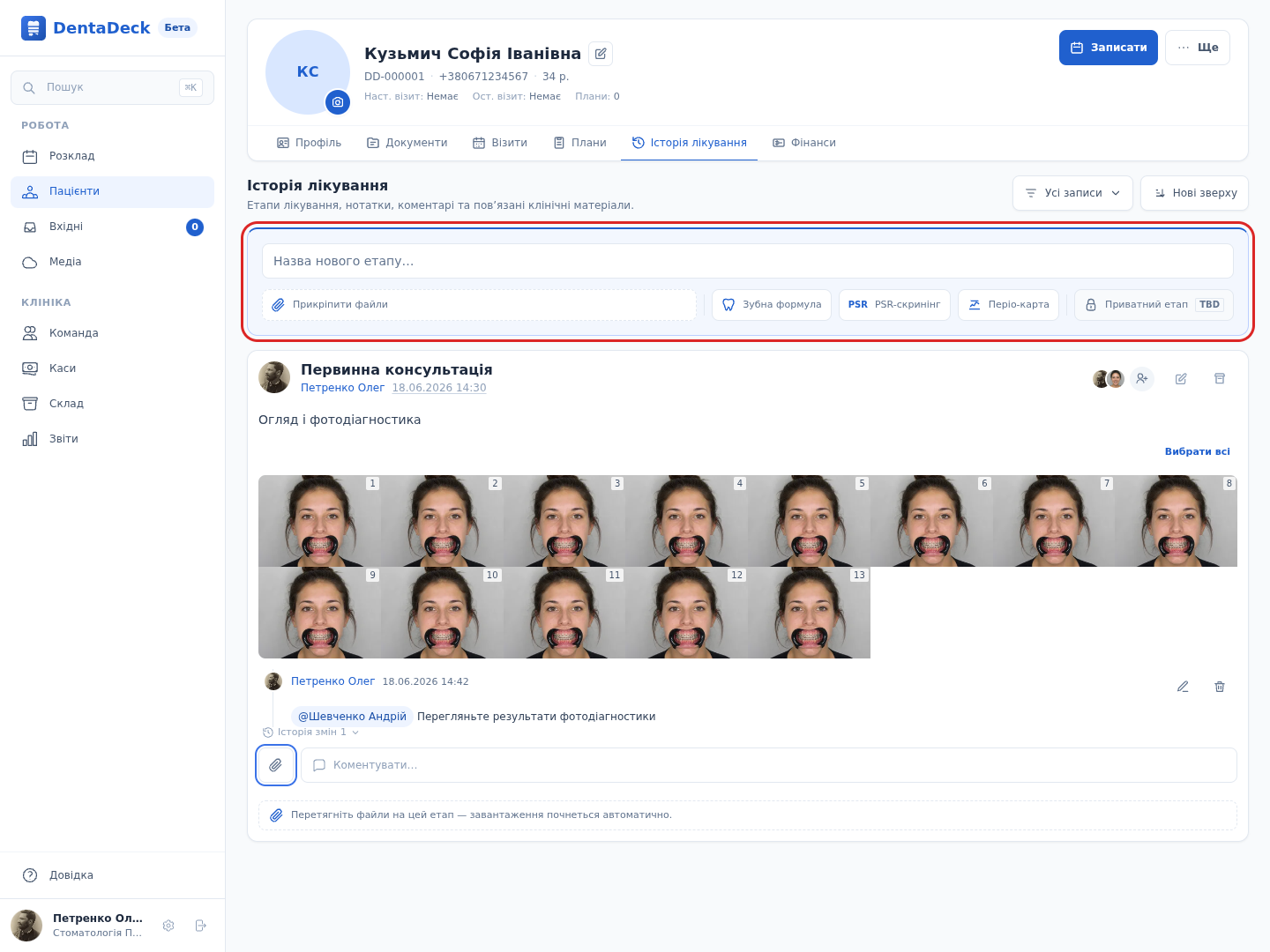Expand Історія змін 1

(x=311, y=733)
